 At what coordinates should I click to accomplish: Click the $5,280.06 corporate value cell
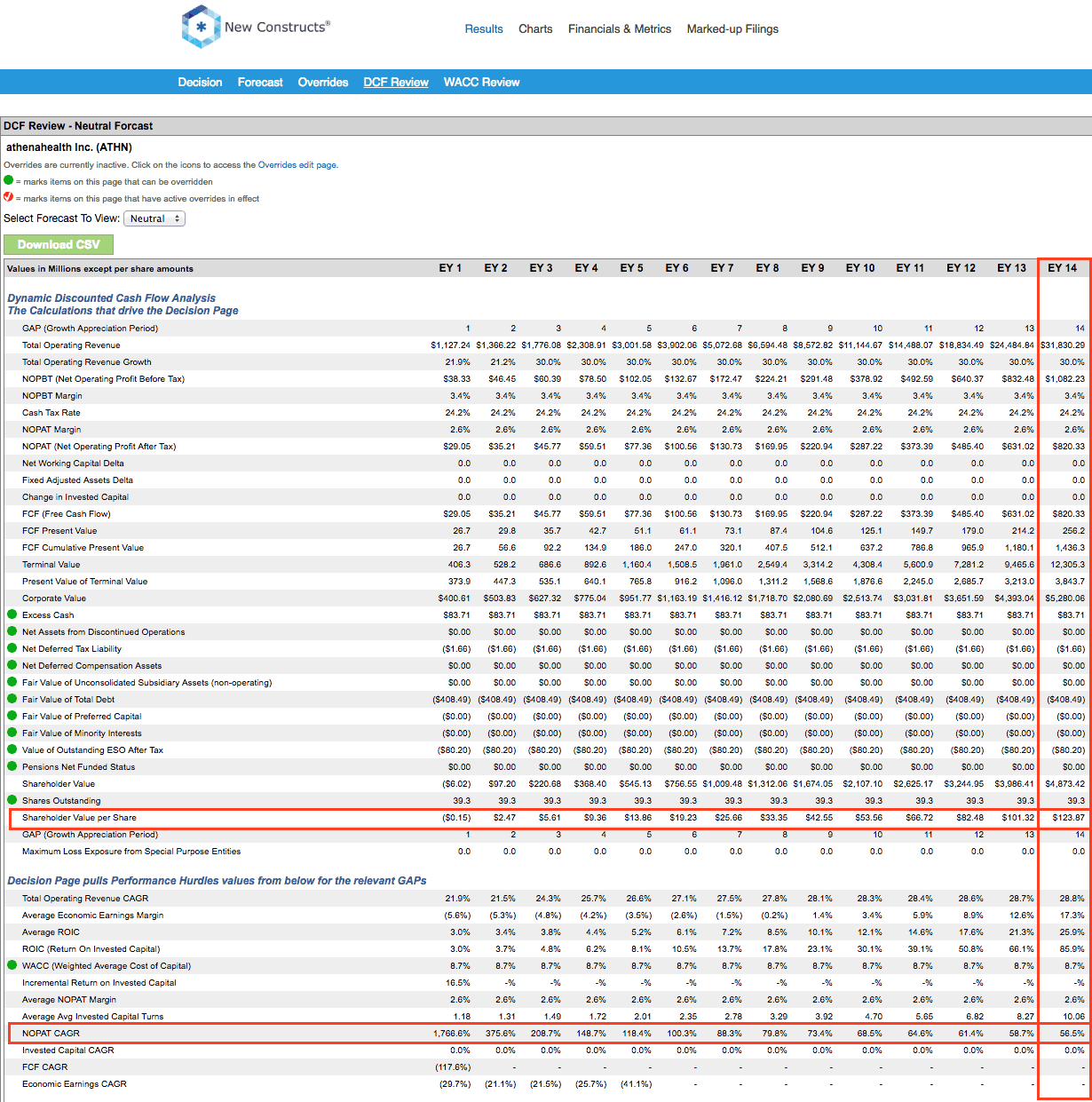pyautogui.click(x=1066, y=599)
